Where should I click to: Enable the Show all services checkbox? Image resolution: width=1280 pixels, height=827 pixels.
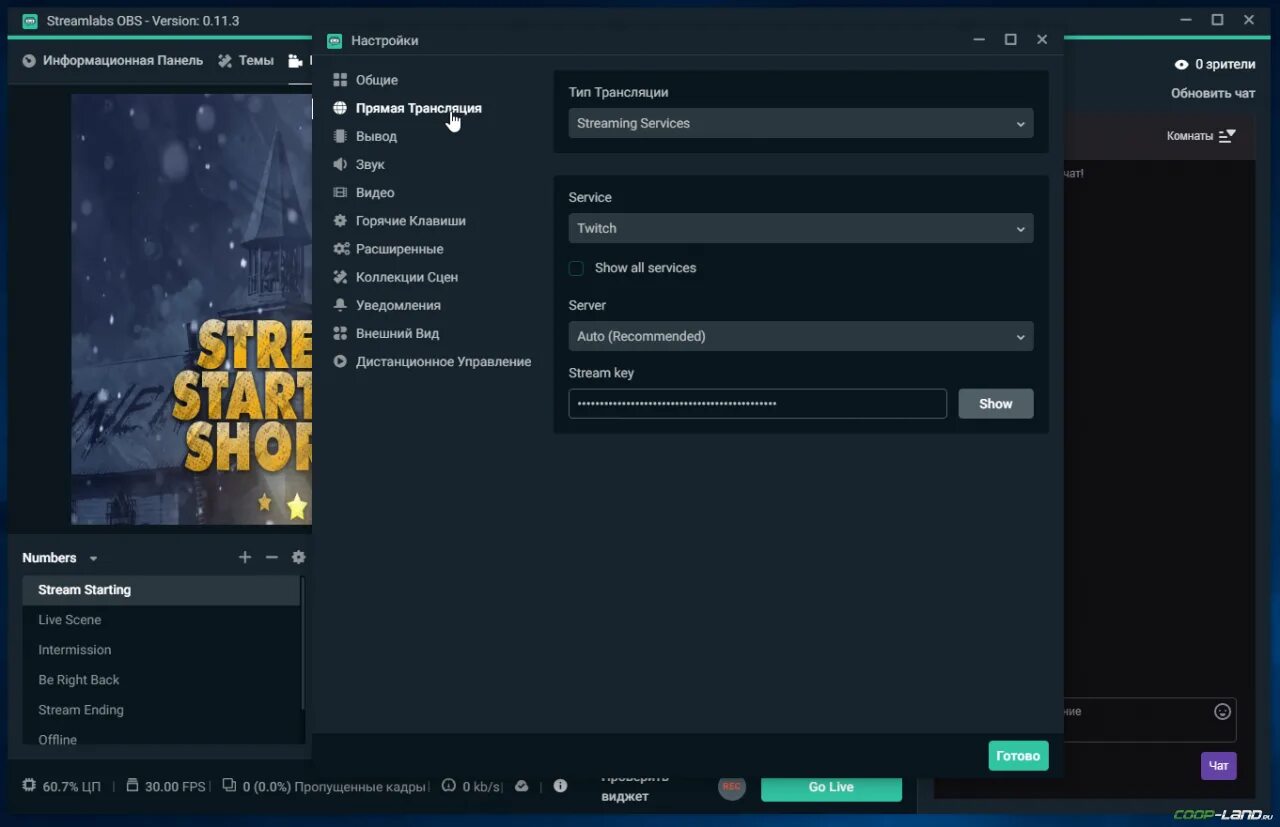coord(576,268)
